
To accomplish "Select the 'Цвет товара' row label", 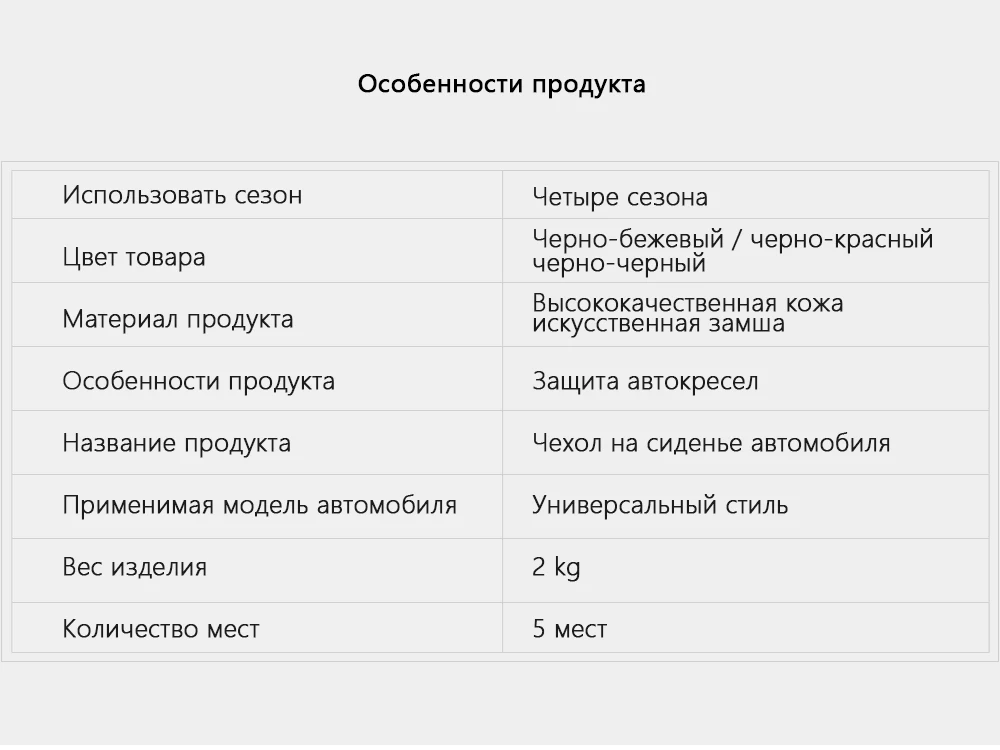I will [134, 257].
